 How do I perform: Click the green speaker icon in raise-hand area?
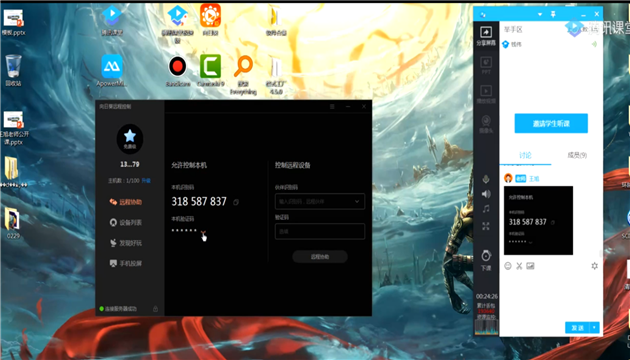click(x=594, y=44)
